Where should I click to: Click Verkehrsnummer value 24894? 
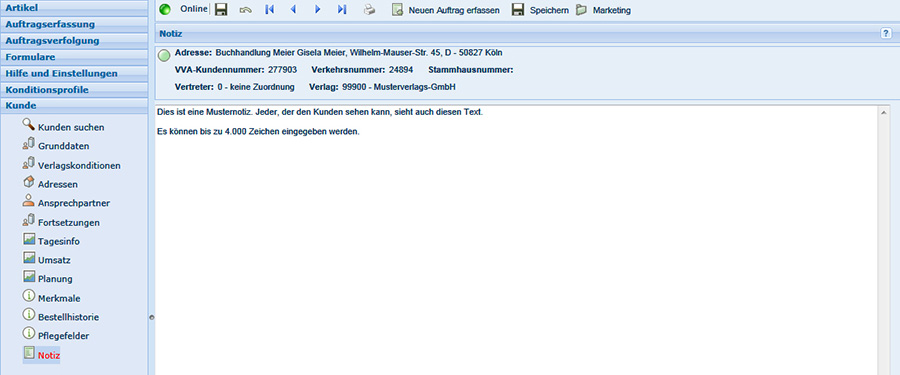tap(401, 70)
